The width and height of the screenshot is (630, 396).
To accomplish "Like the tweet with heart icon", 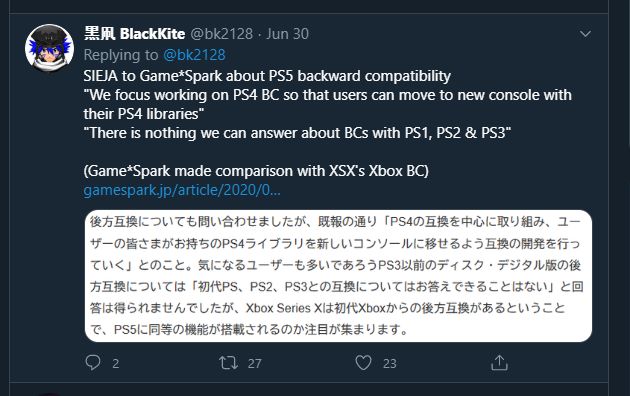I will coord(363,363).
